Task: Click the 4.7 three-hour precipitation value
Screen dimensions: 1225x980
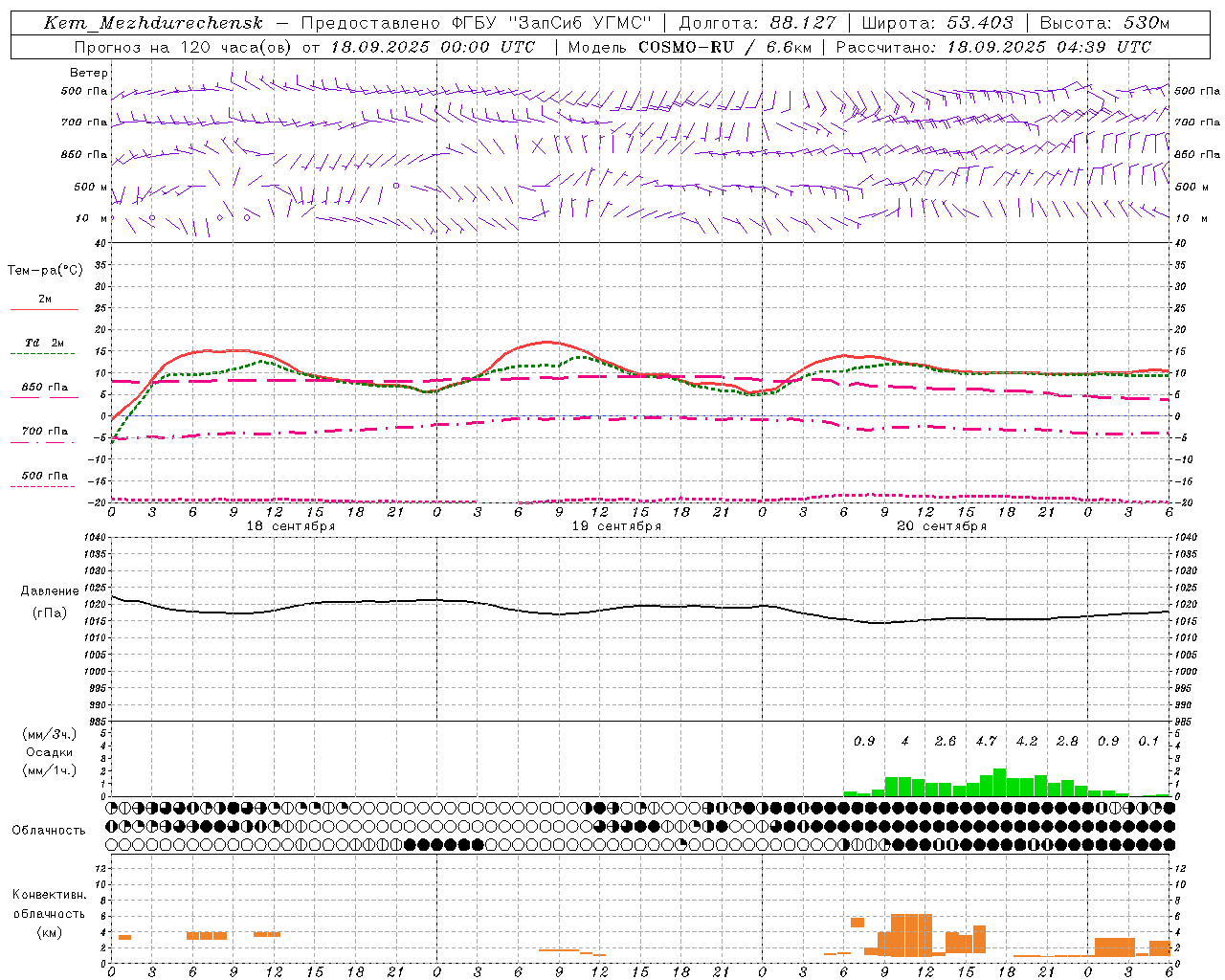Action: tap(986, 741)
